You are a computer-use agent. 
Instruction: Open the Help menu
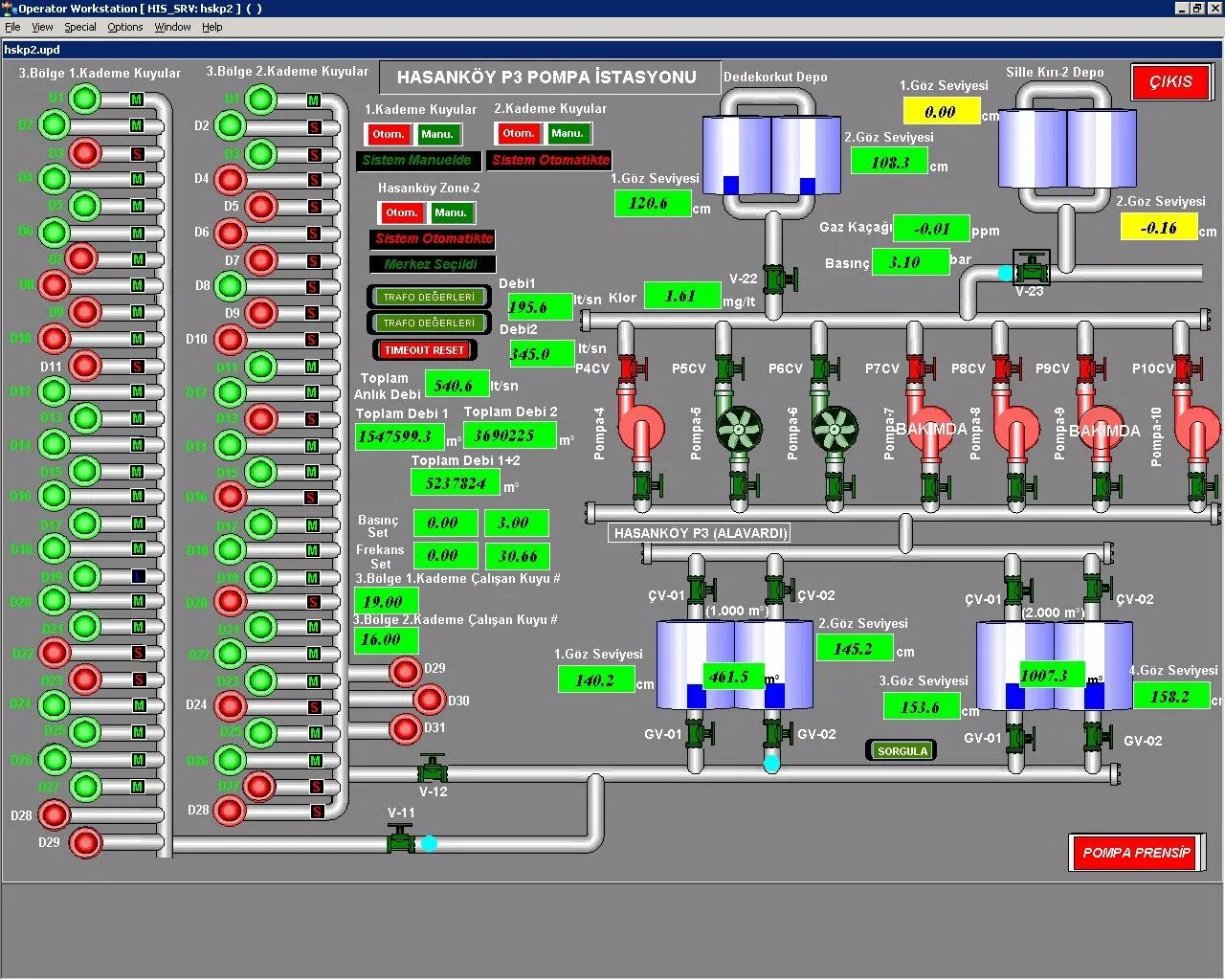[212, 27]
